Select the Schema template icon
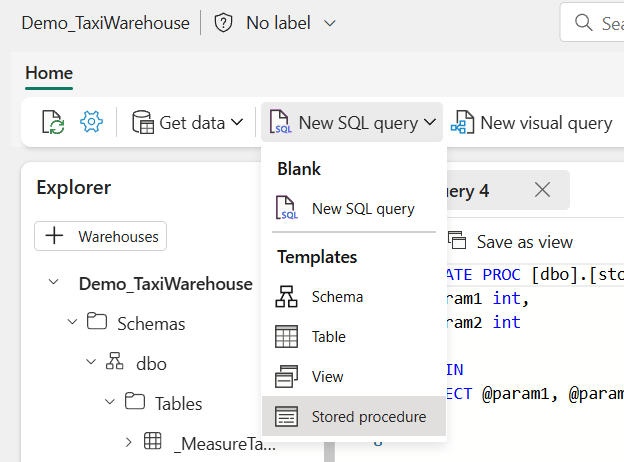The height and width of the screenshot is (462, 624). pos(287,297)
